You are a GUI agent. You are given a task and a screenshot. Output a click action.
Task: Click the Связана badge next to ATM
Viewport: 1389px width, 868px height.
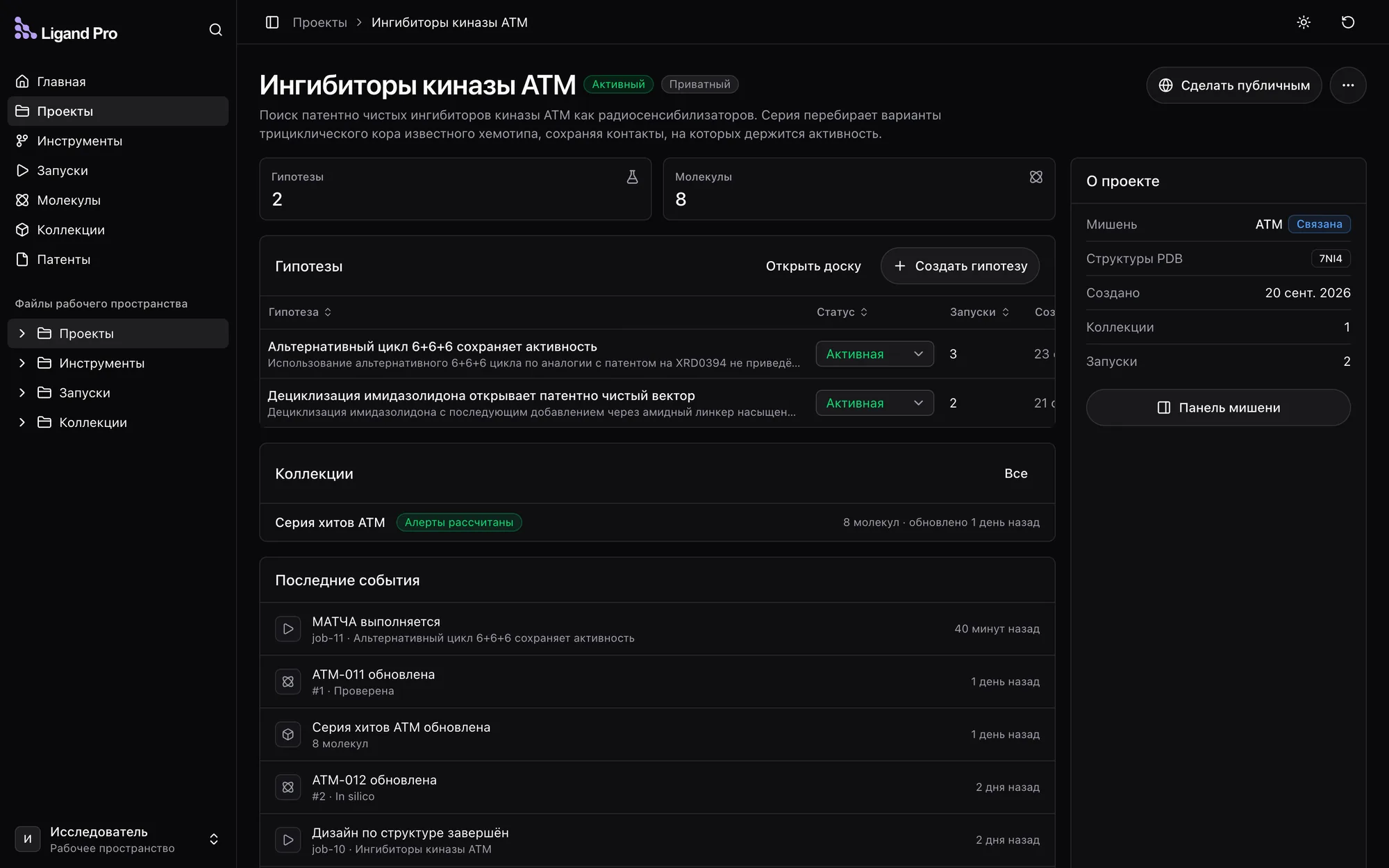[x=1319, y=224]
